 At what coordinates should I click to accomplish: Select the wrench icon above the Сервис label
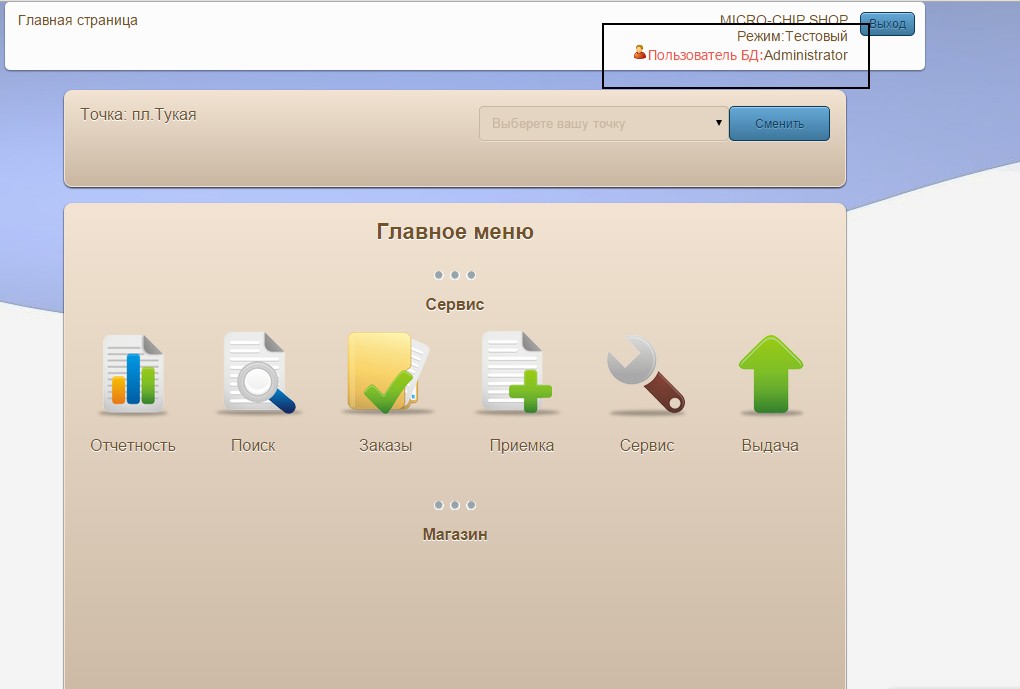(646, 375)
